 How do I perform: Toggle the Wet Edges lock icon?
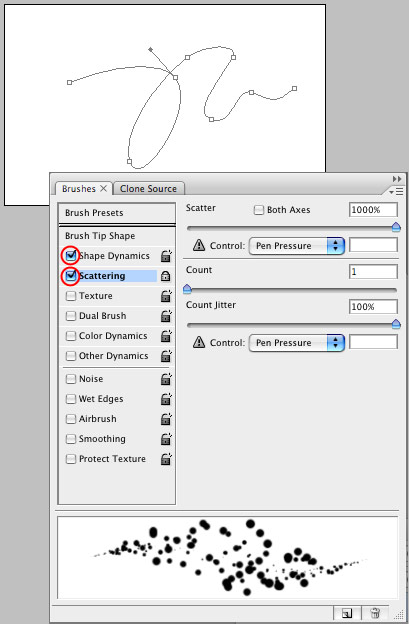166,399
